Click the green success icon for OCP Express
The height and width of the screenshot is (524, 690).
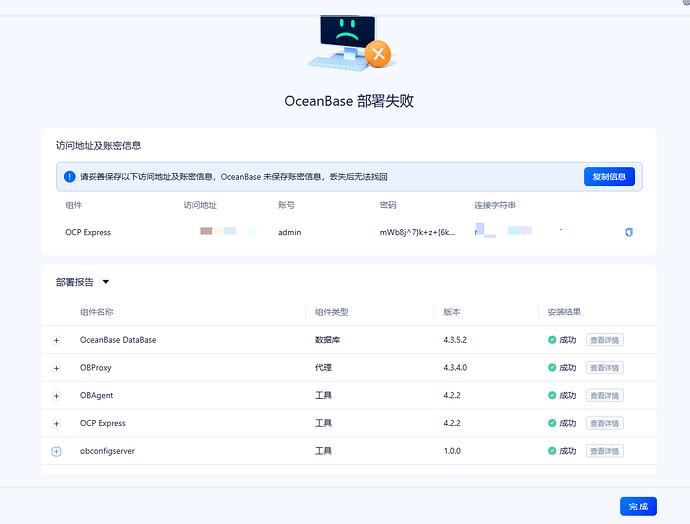(x=552, y=423)
